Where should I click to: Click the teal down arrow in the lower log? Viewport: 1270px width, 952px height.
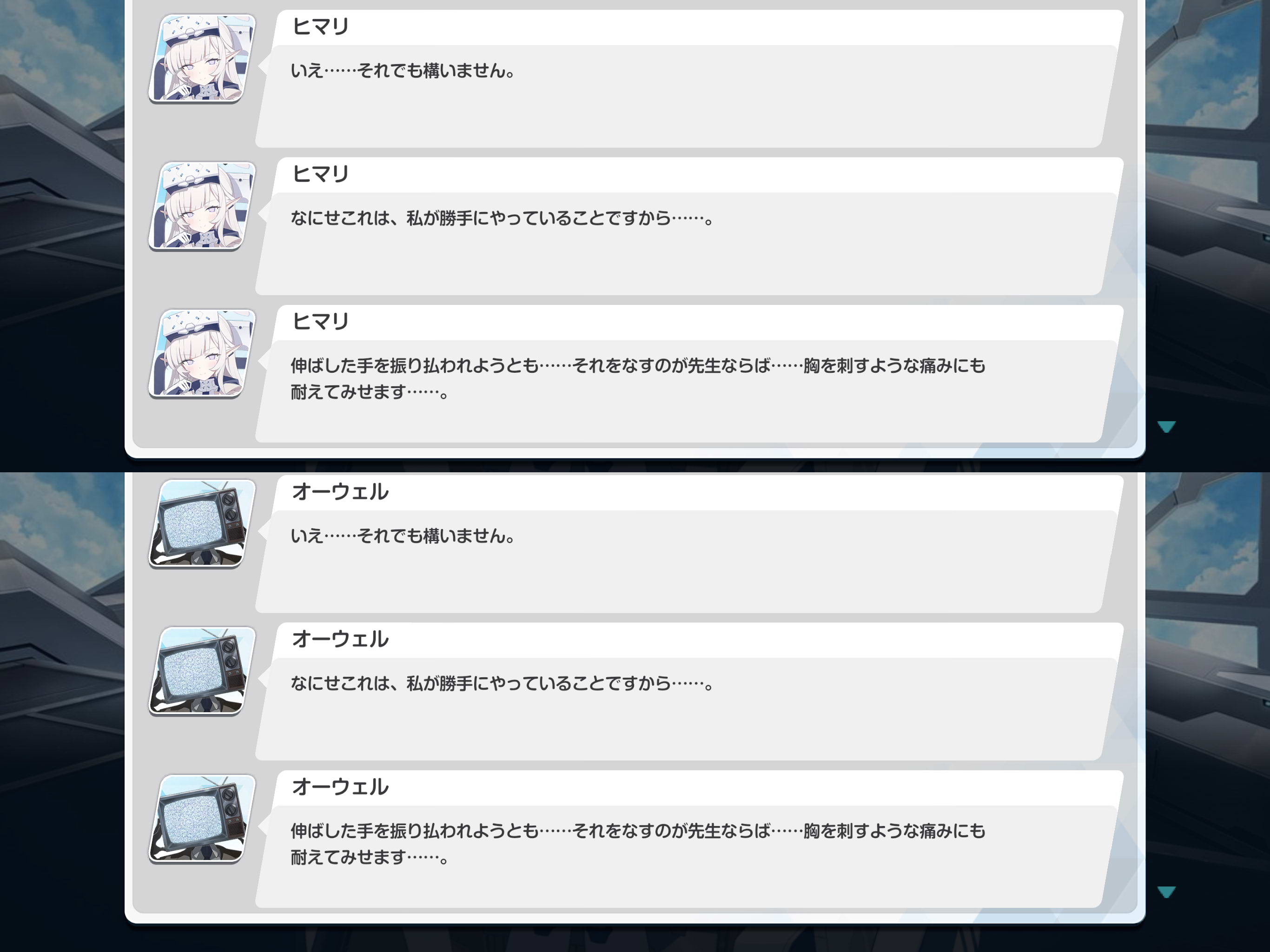pyautogui.click(x=1167, y=892)
